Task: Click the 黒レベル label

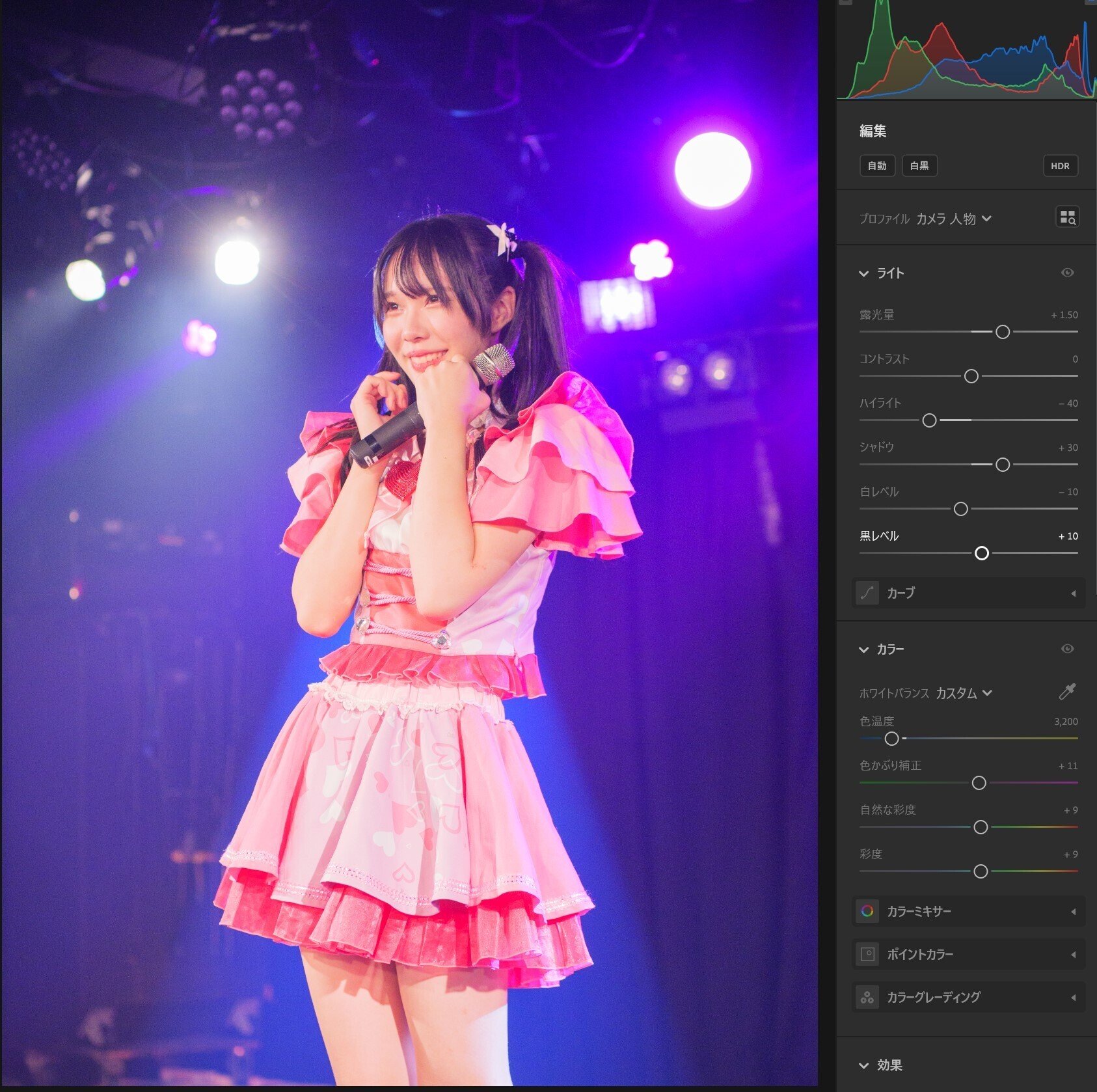Action: coord(879,536)
